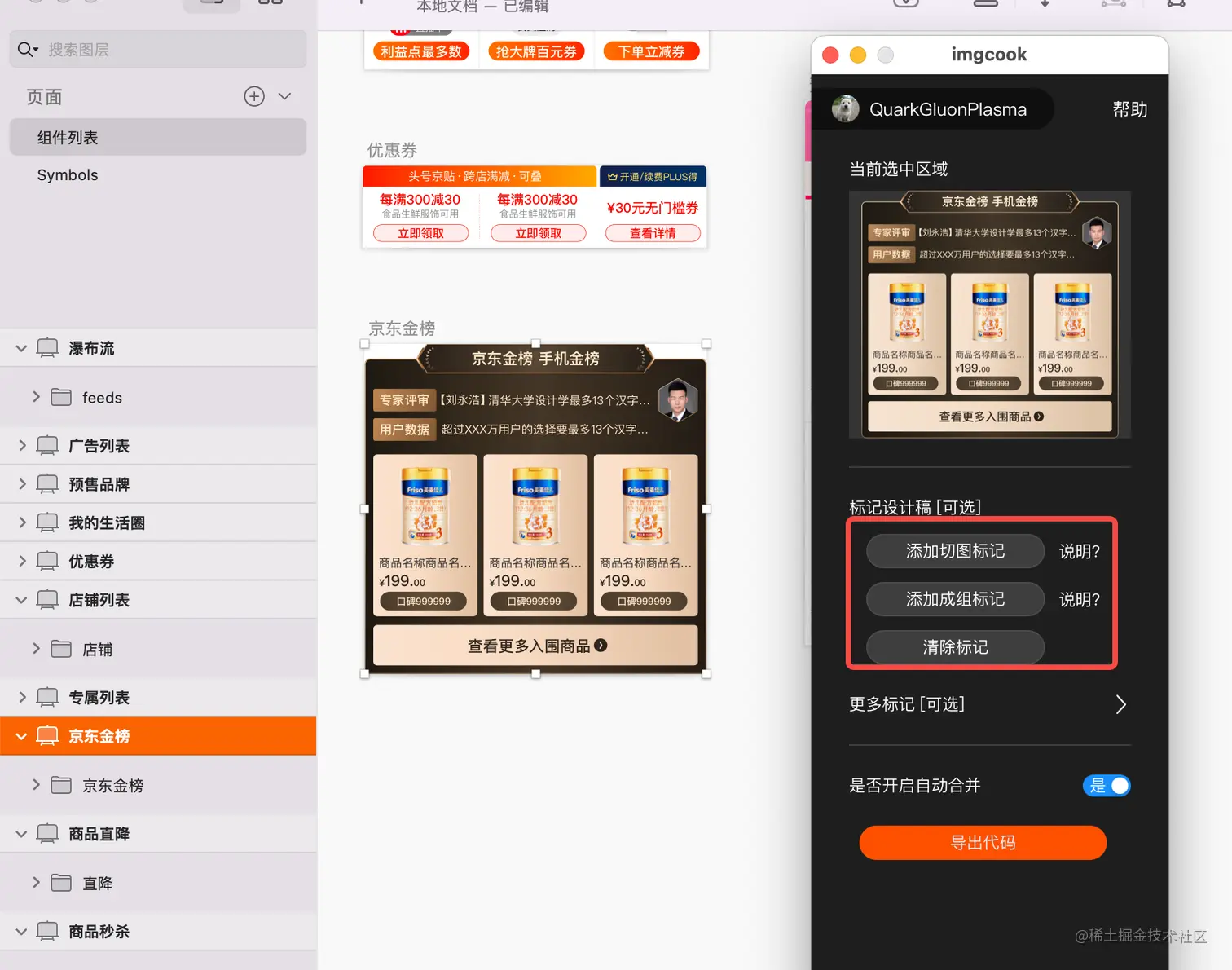Click the 广告列表 artboard icon

(x=47, y=445)
